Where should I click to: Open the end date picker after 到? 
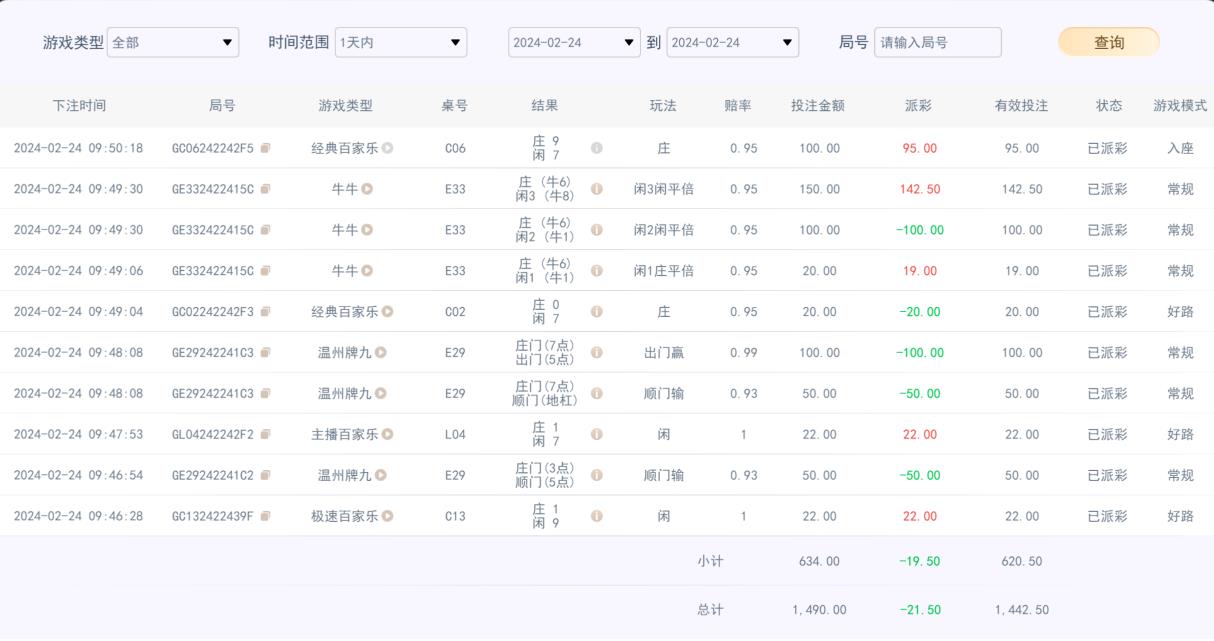click(733, 42)
